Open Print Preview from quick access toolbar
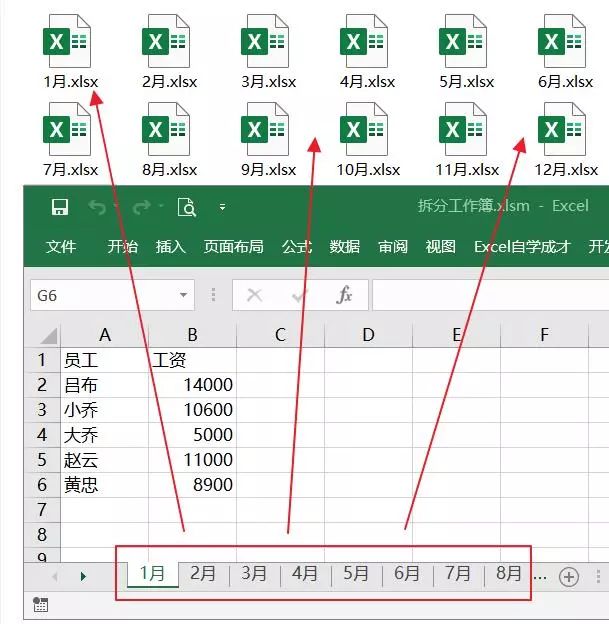 (x=187, y=207)
